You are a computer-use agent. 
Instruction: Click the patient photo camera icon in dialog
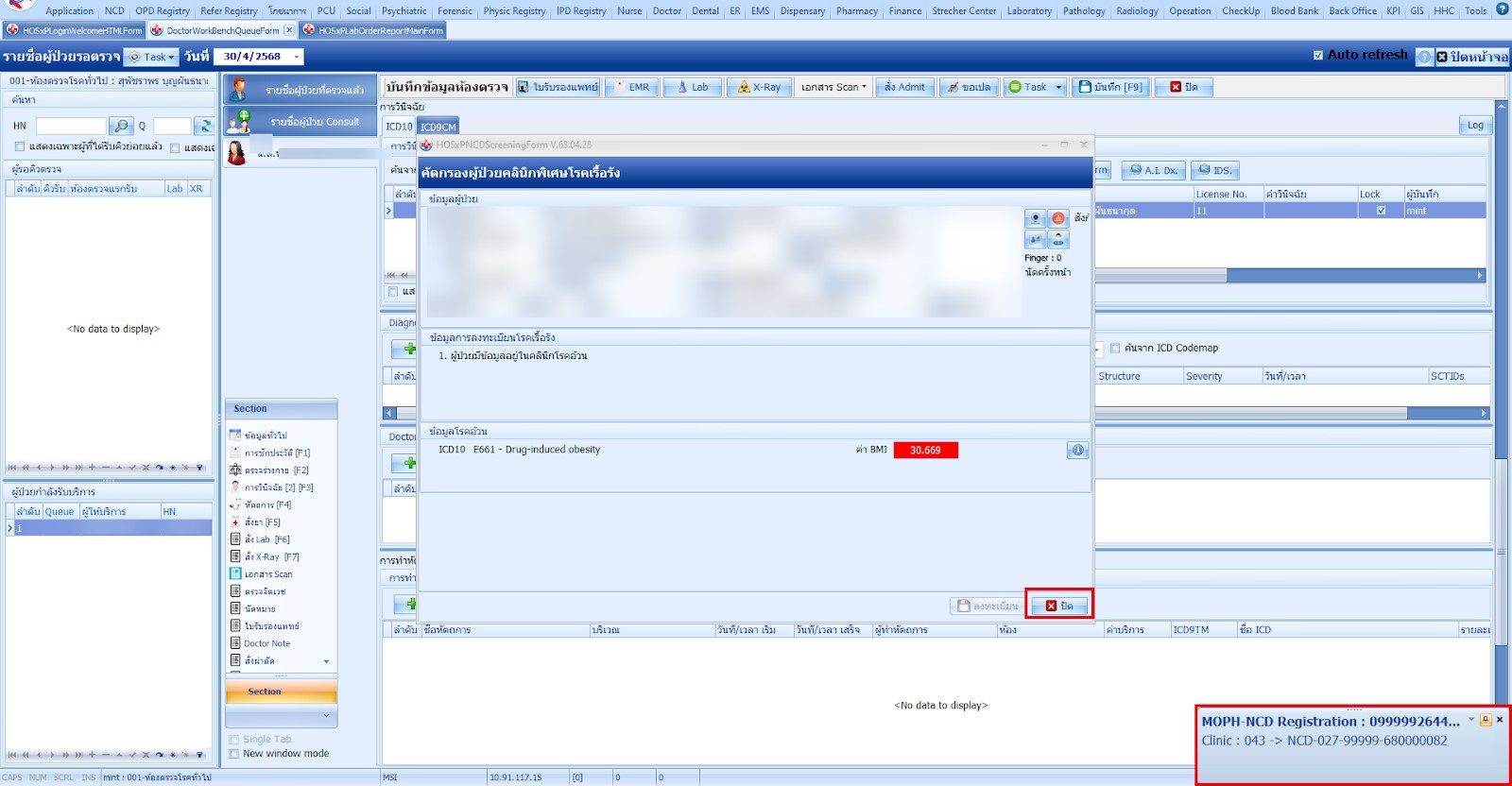[x=1036, y=218]
